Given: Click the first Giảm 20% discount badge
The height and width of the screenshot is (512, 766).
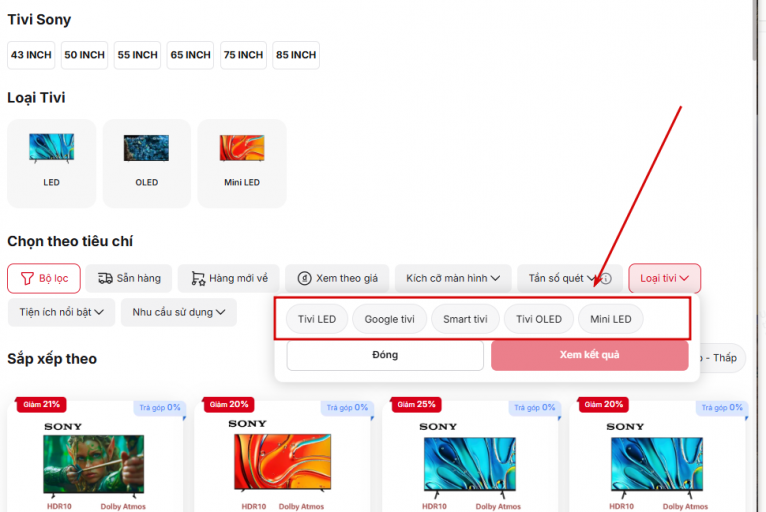Looking at the screenshot, I should [x=229, y=405].
